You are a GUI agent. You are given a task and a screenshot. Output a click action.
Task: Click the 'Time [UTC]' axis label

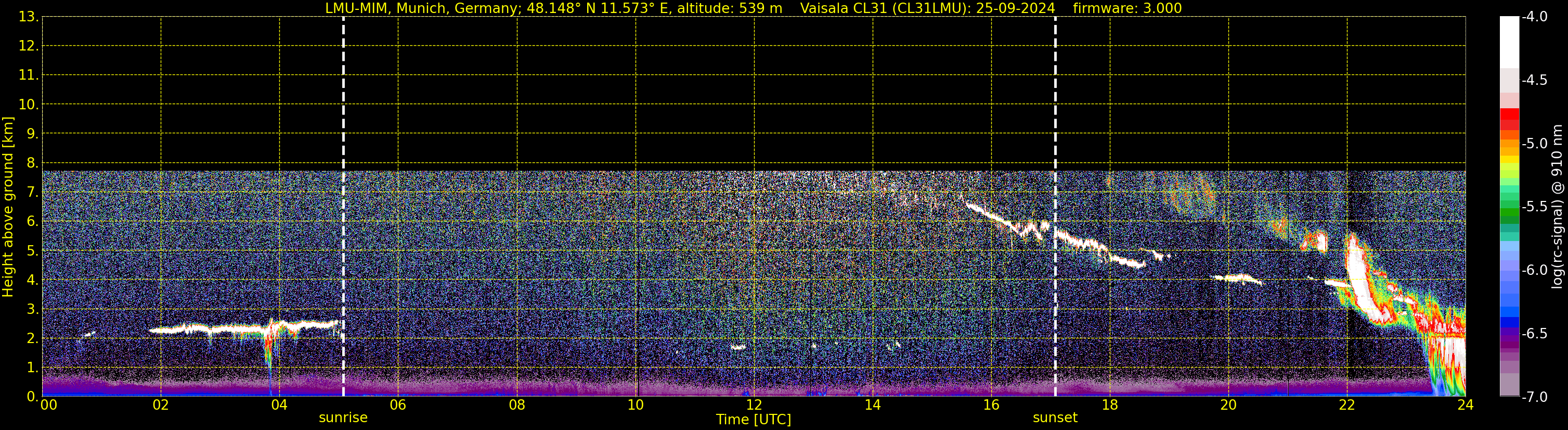point(754,420)
